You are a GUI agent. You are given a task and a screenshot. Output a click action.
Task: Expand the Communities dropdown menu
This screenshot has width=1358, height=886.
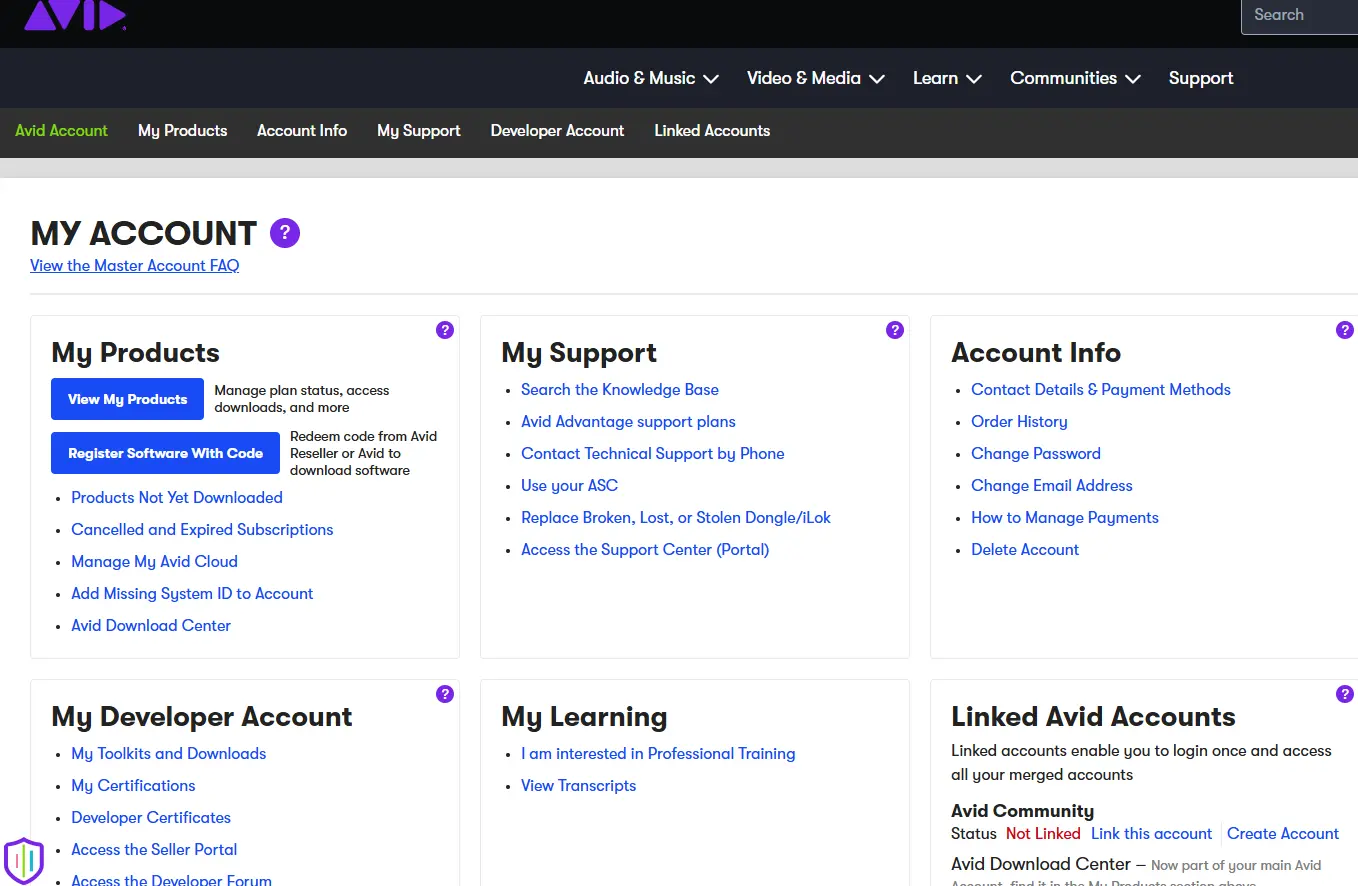1075,78
